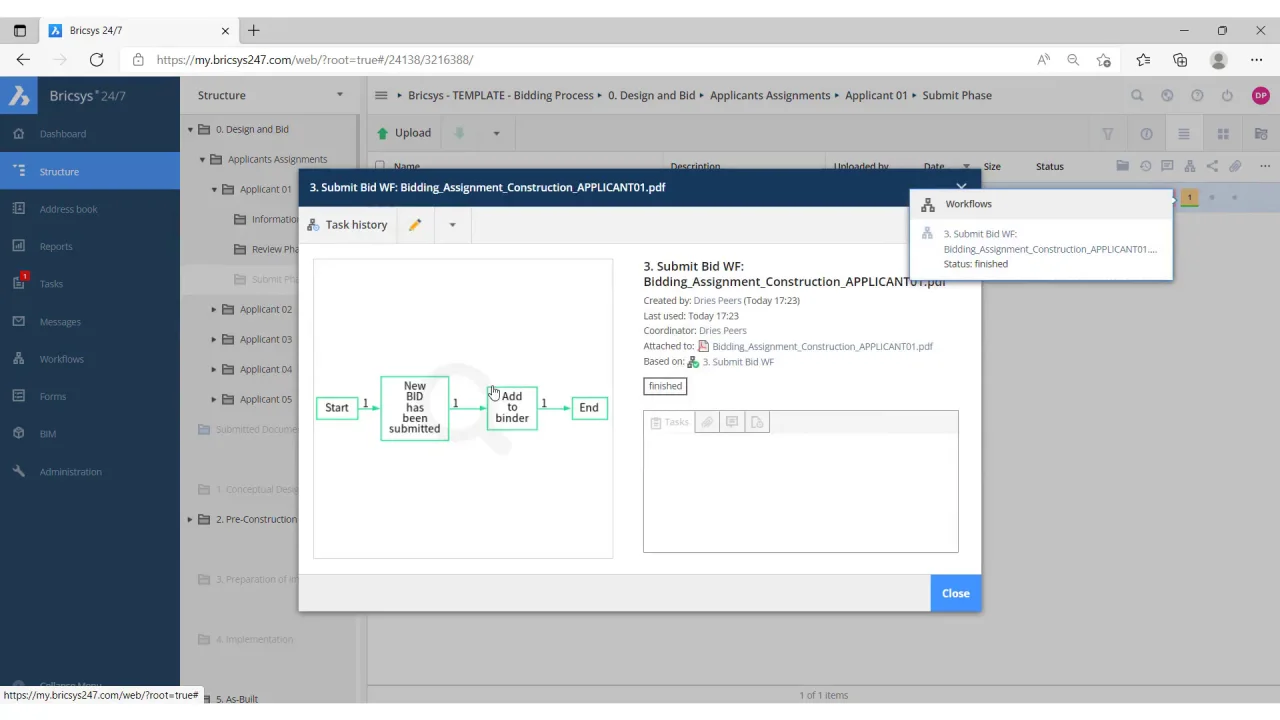Click the Administration wrench icon

click(x=19, y=472)
